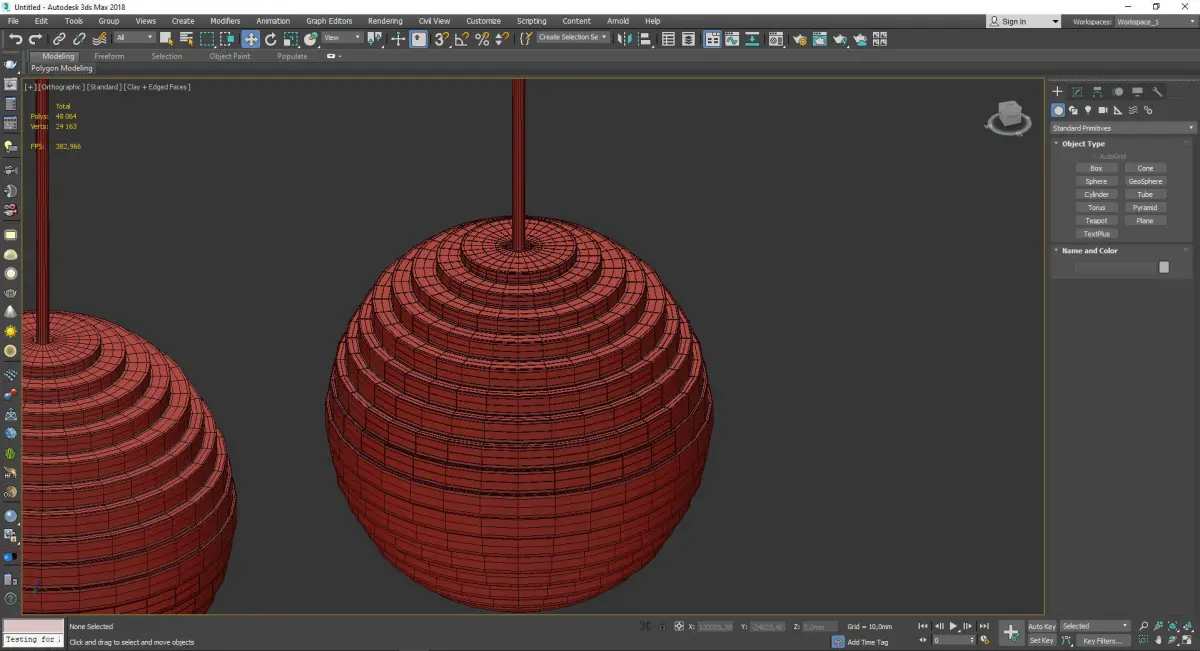
Task: Click the Undo arrow icon
Action: click(15, 39)
